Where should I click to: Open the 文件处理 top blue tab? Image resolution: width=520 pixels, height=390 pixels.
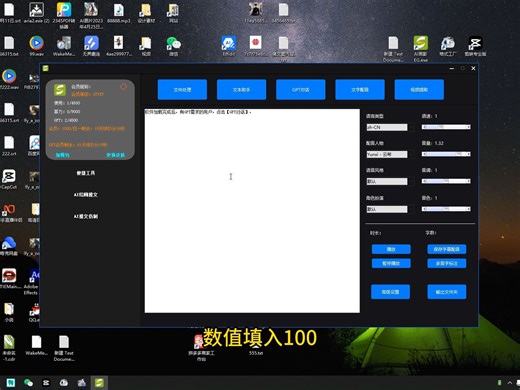click(x=182, y=90)
